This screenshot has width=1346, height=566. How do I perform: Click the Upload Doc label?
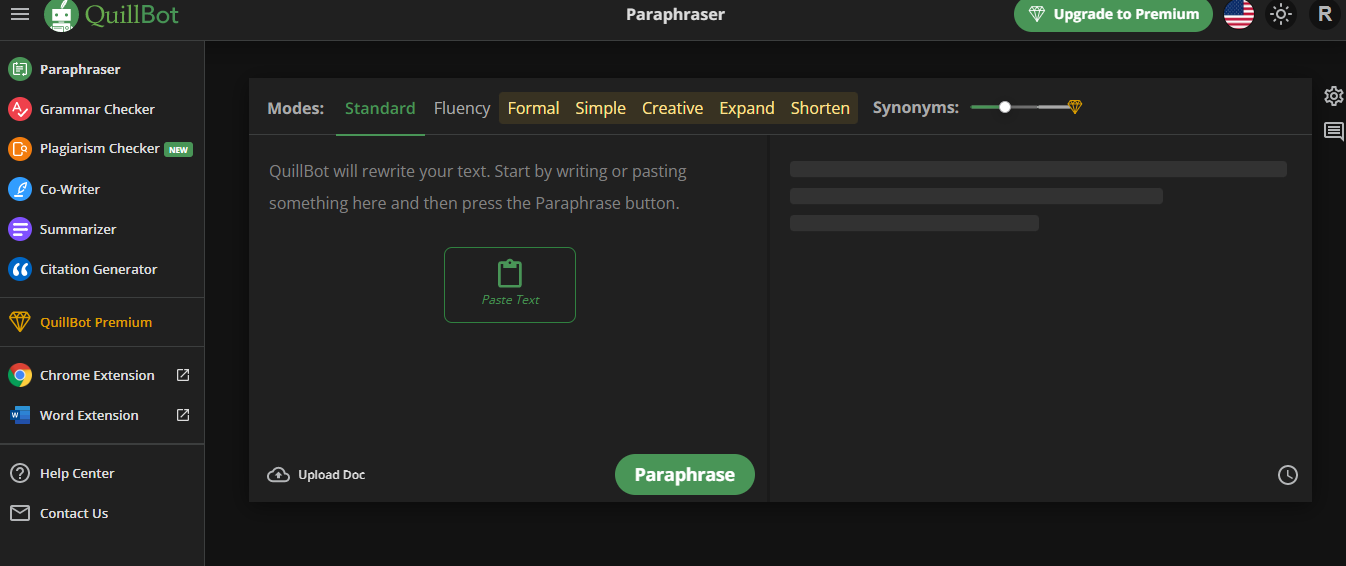click(332, 475)
